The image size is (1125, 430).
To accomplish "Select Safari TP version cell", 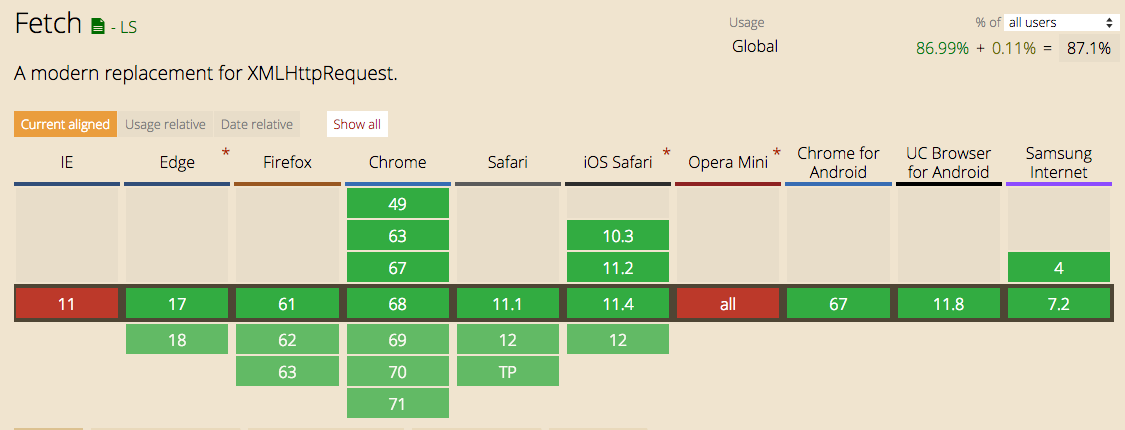I will click(x=508, y=371).
